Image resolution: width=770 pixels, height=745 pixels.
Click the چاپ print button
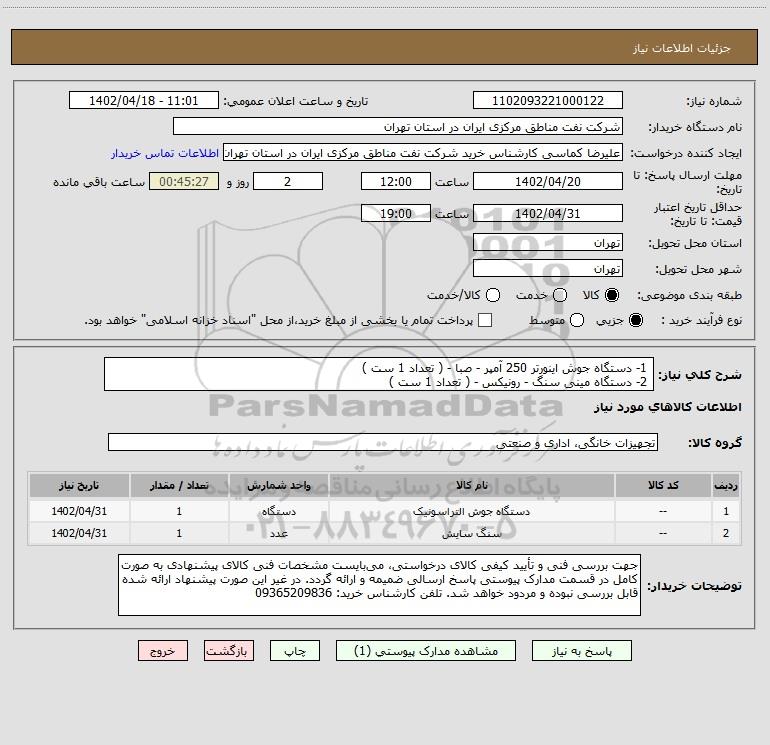295,651
